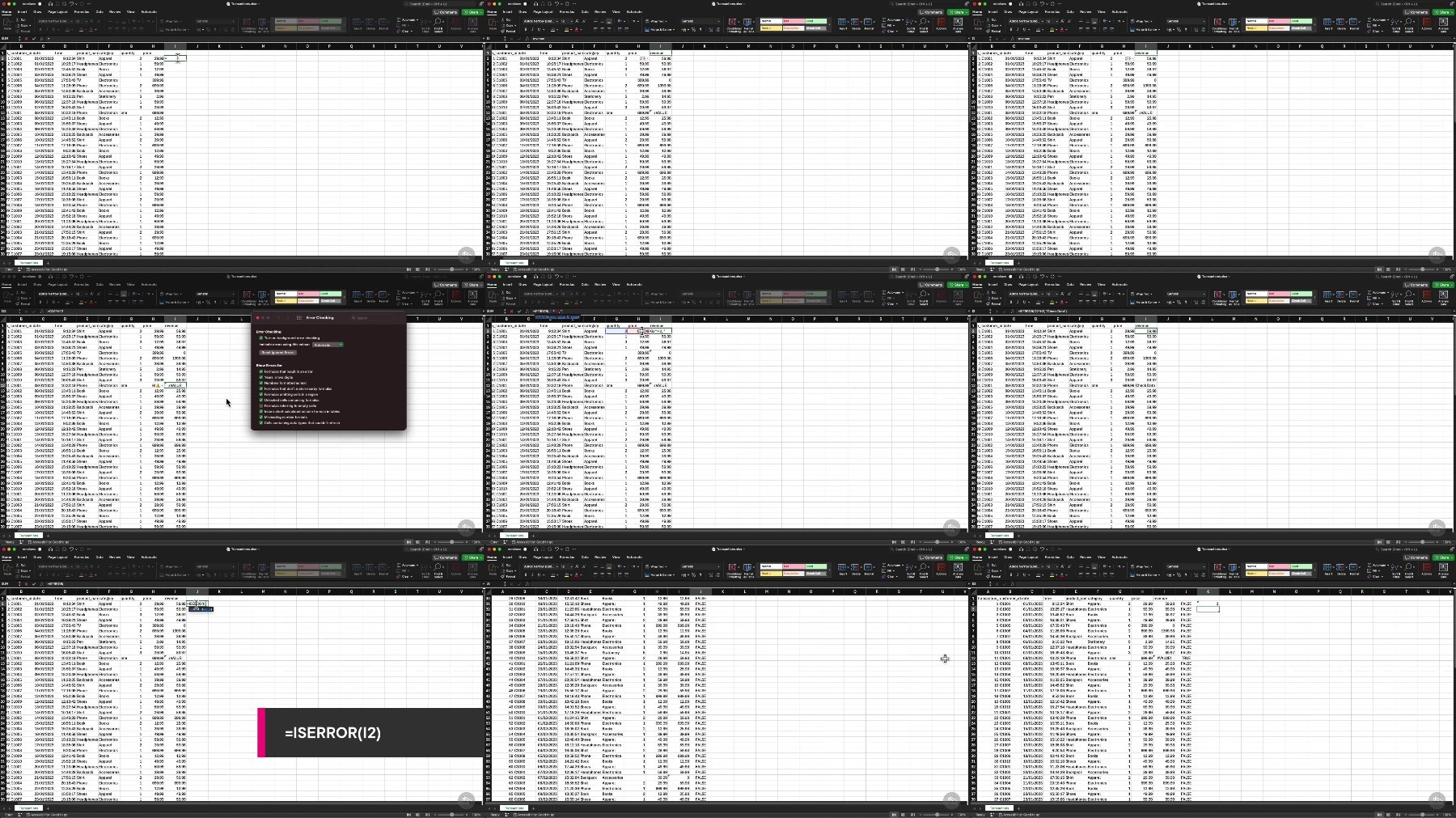
Task: Click Format as Table in the top-middle frame ribbon
Action: click(x=749, y=25)
